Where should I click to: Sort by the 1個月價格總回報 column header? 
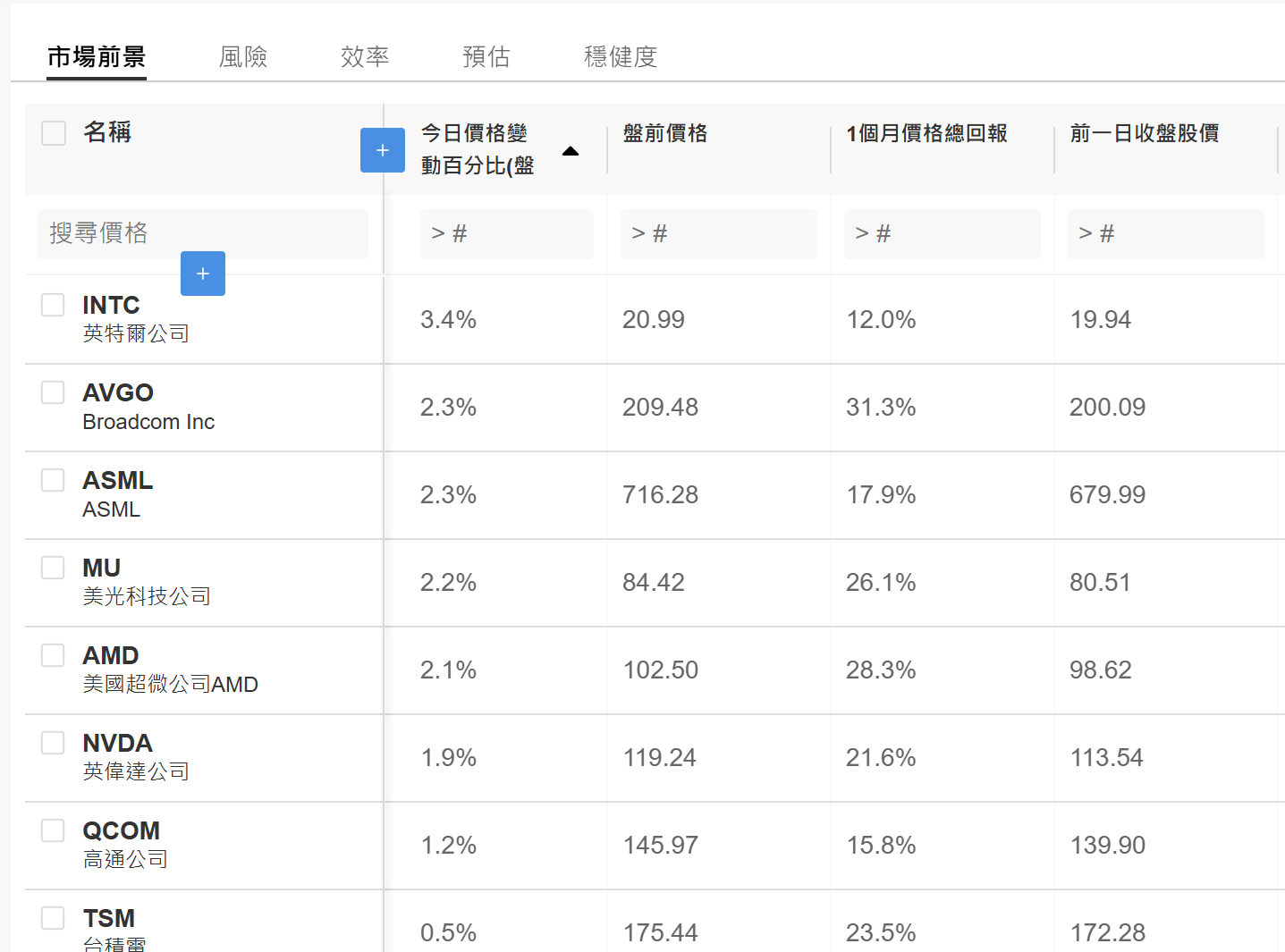(x=927, y=133)
